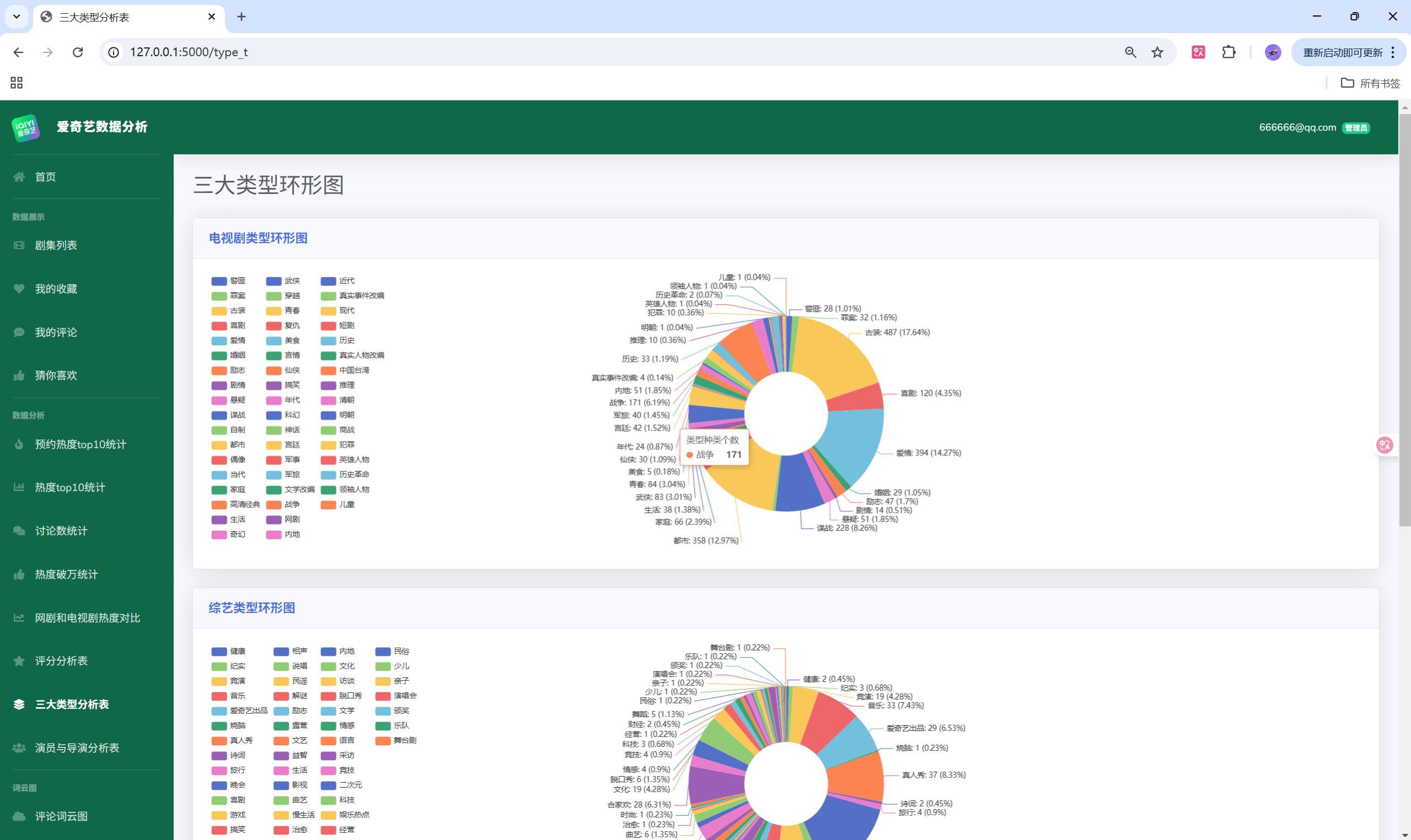Open 演员与导演分析表 in the sidebar

coord(77,748)
